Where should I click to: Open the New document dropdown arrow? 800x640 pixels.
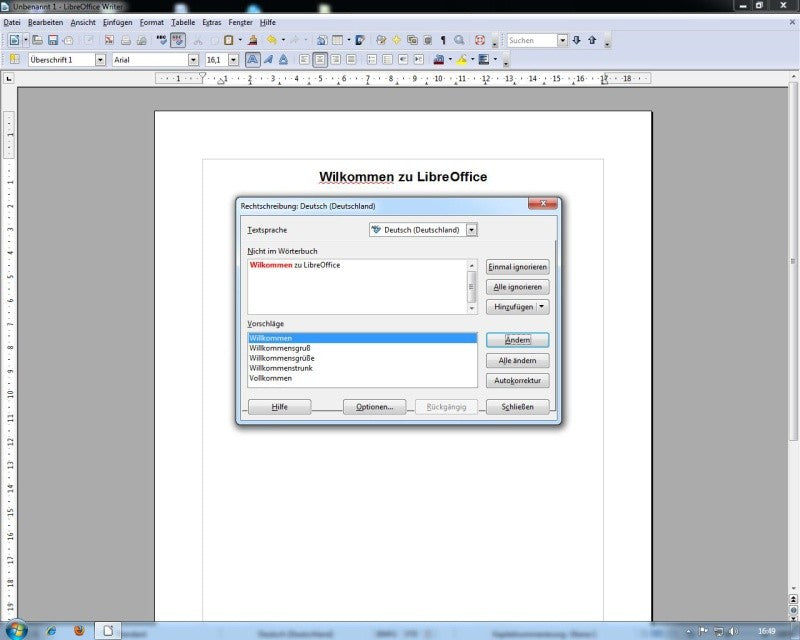26,40
